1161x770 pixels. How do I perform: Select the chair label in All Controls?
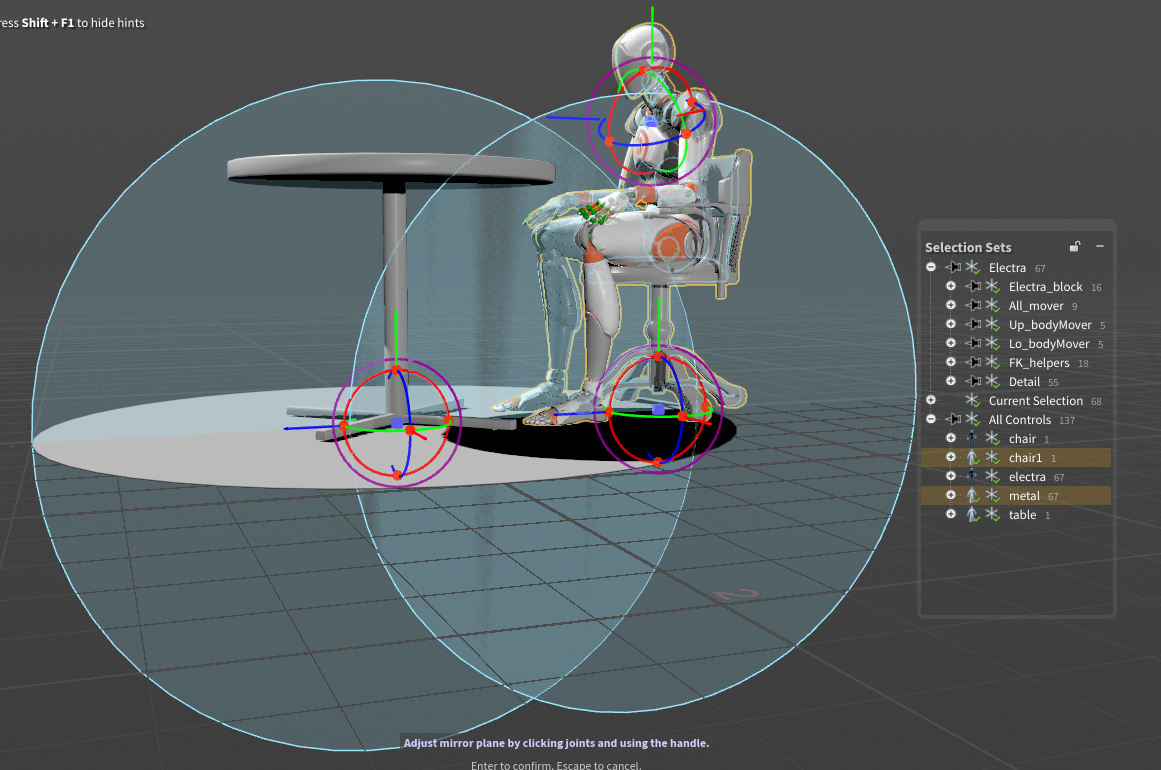point(1022,438)
